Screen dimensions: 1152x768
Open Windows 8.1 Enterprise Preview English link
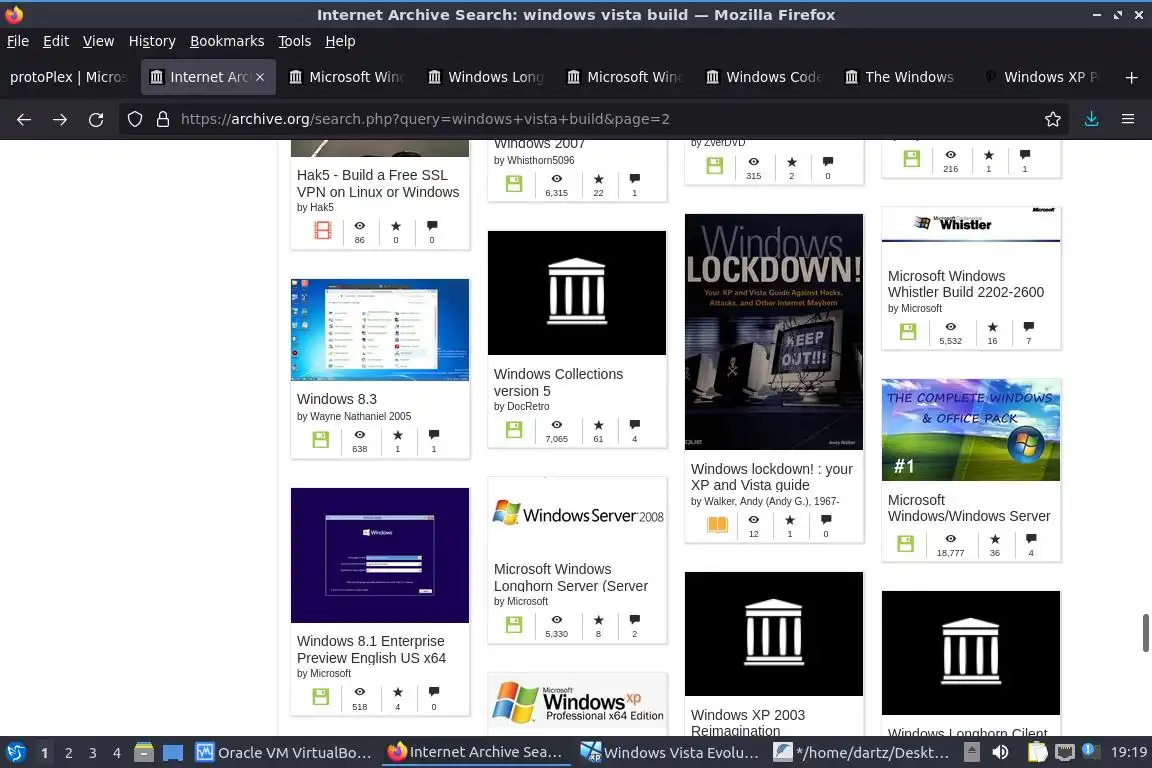[371, 650]
